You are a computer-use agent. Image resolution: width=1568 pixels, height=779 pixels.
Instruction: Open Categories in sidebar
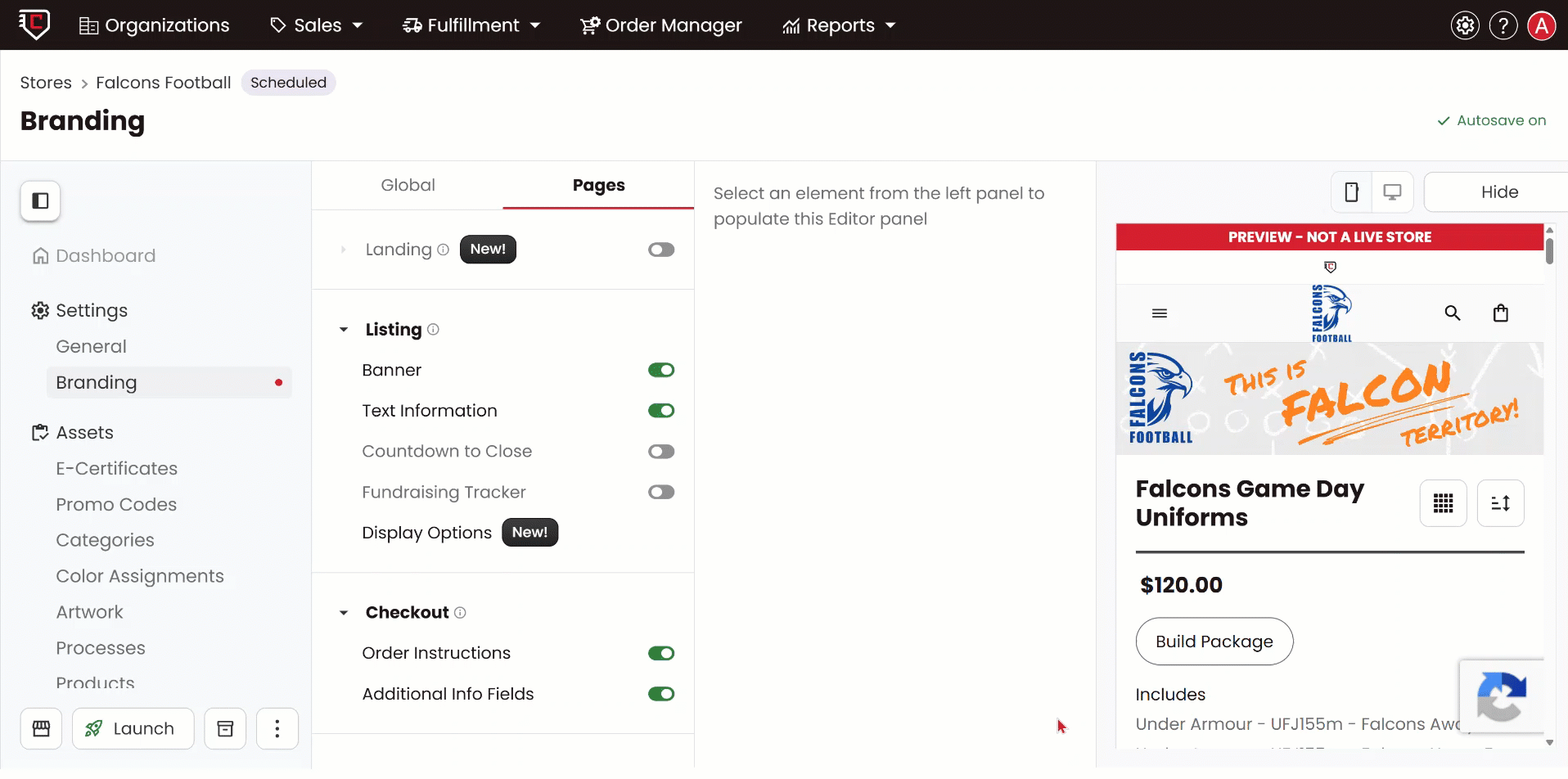105,540
